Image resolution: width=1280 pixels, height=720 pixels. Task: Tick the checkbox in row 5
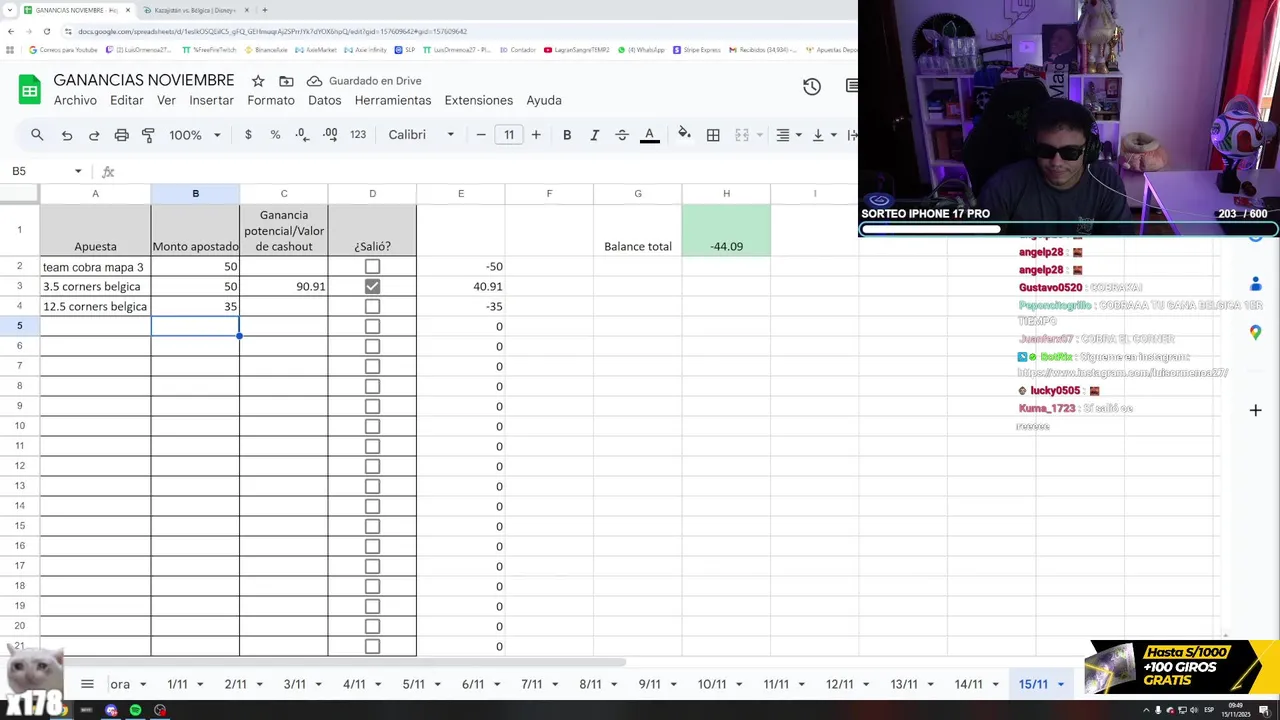pyautogui.click(x=372, y=326)
